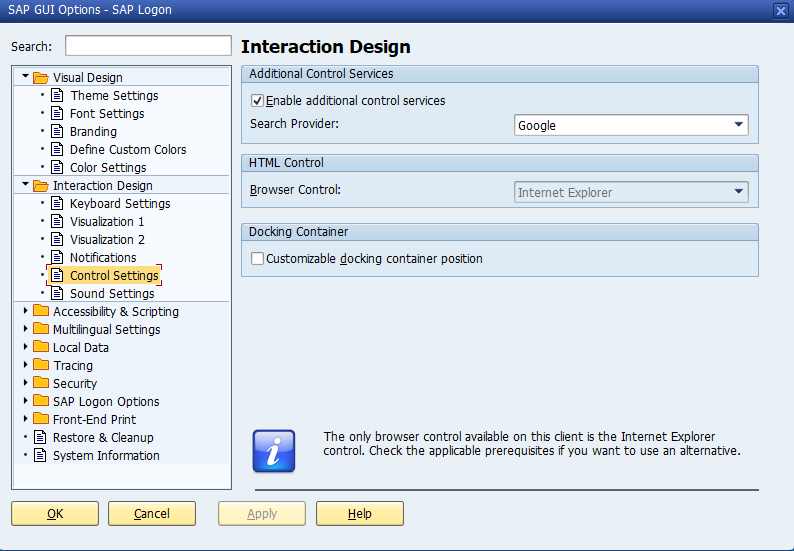Collapse the Visual Design folder
Image resolution: width=794 pixels, height=551 pixels.
pos(25,76)
